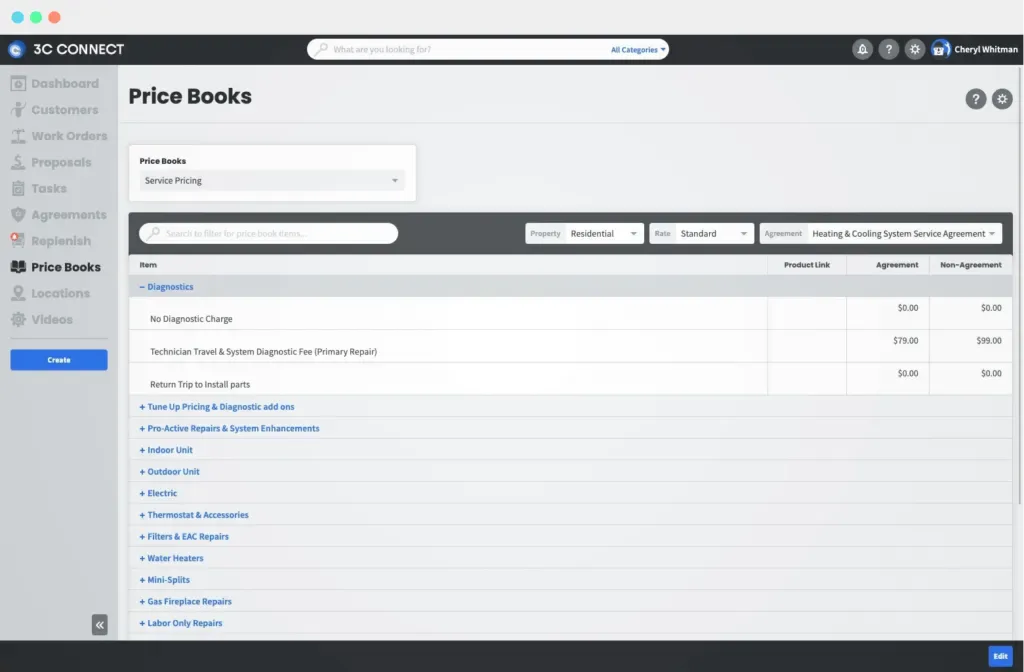Image resolution: width=1024 pixels, height=672 pixels.
Task: Navigate to Work Orders
Action: click(59, 136)
